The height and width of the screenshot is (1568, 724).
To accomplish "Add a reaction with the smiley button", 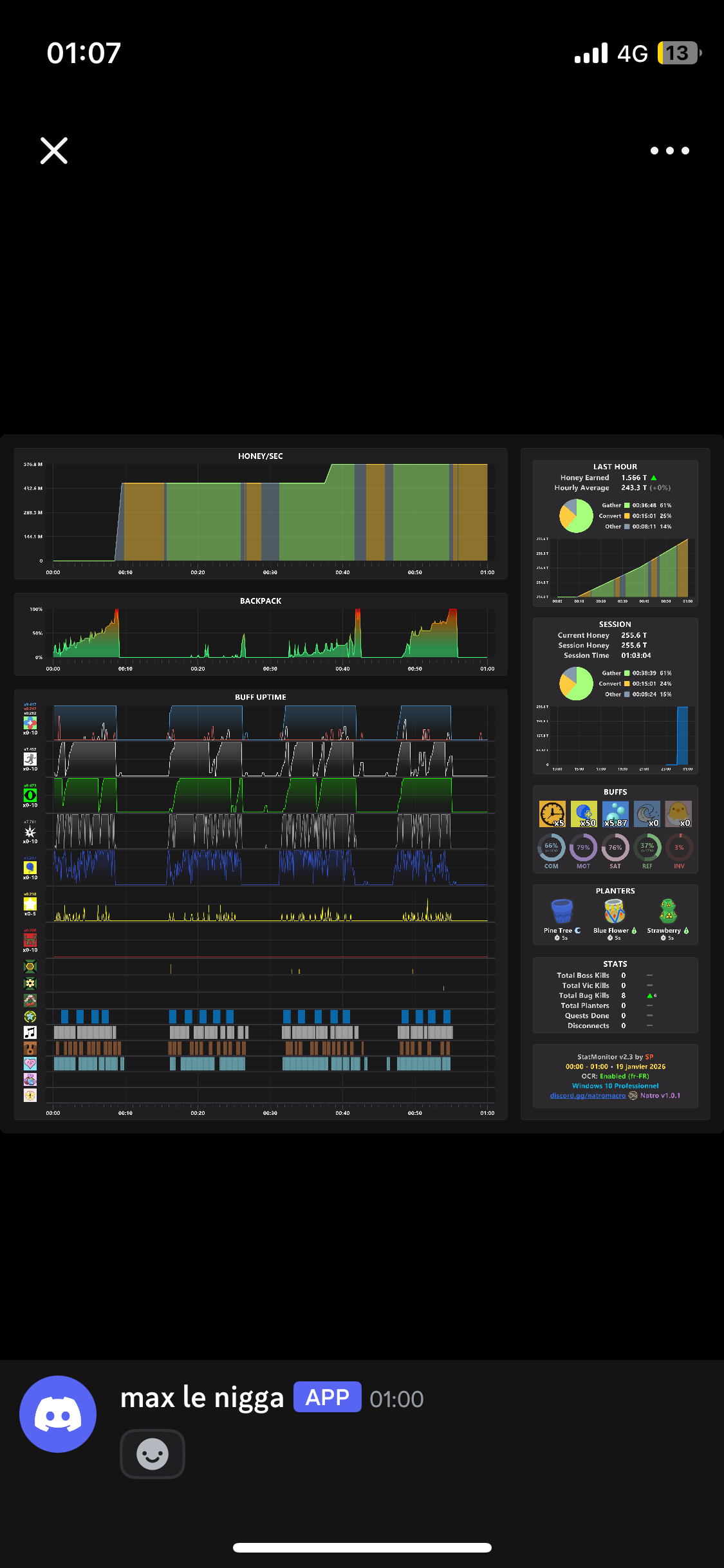I will 153,1454.
